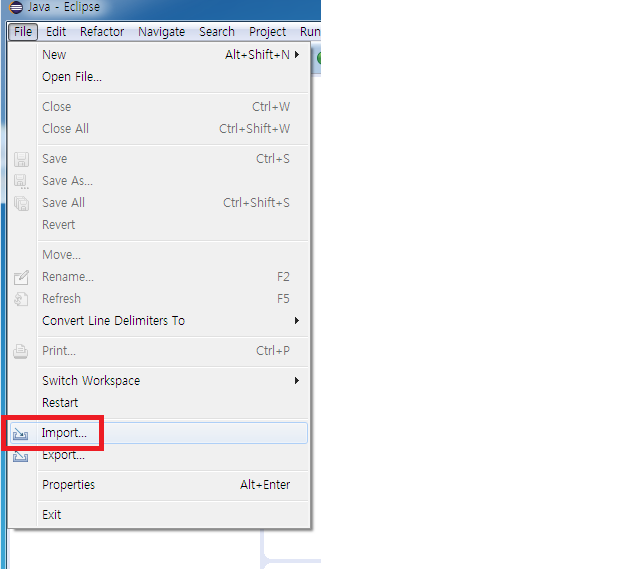Choose New from the File menu

pyautogui.click(x=173, y=55)
